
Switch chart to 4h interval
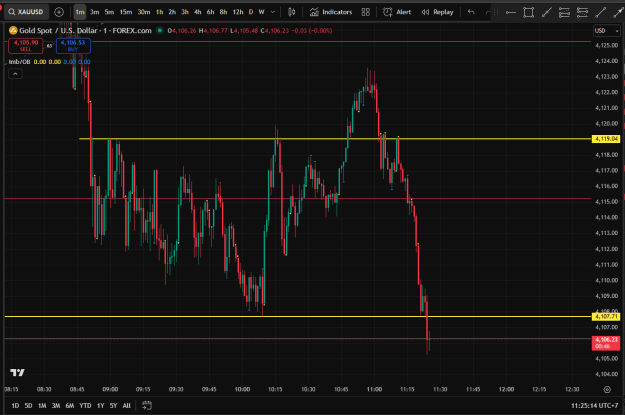(197, 12)
